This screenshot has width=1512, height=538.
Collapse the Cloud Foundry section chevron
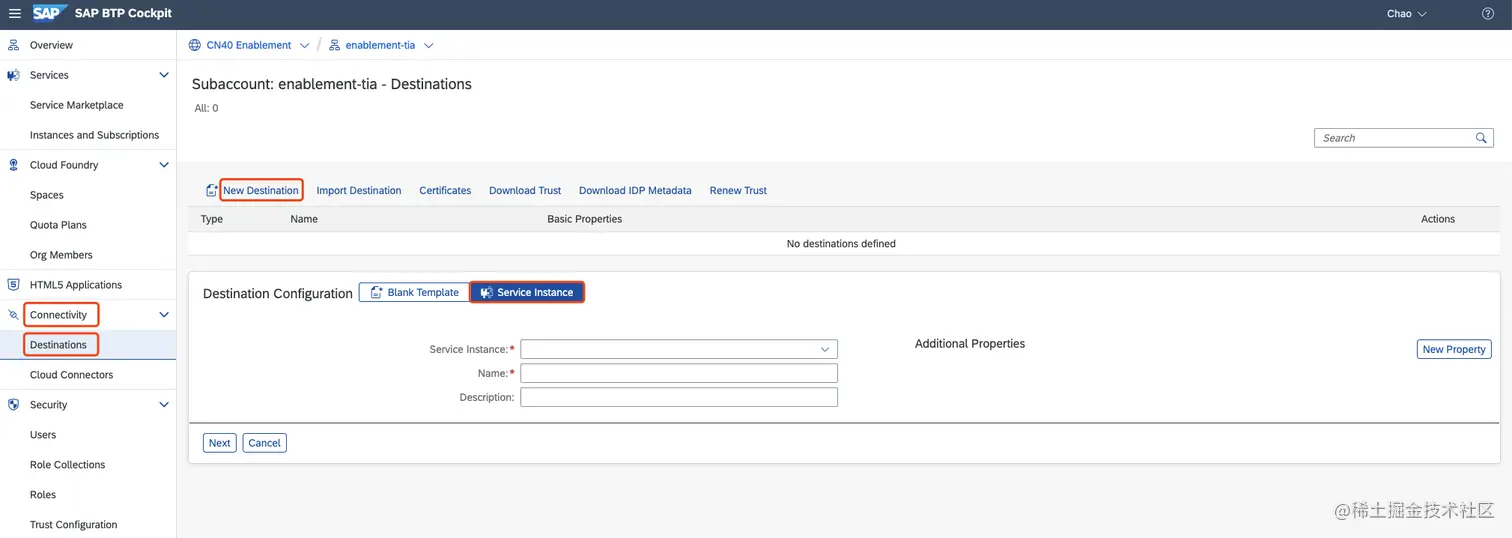pyautogui.click(x=164, y=165)
